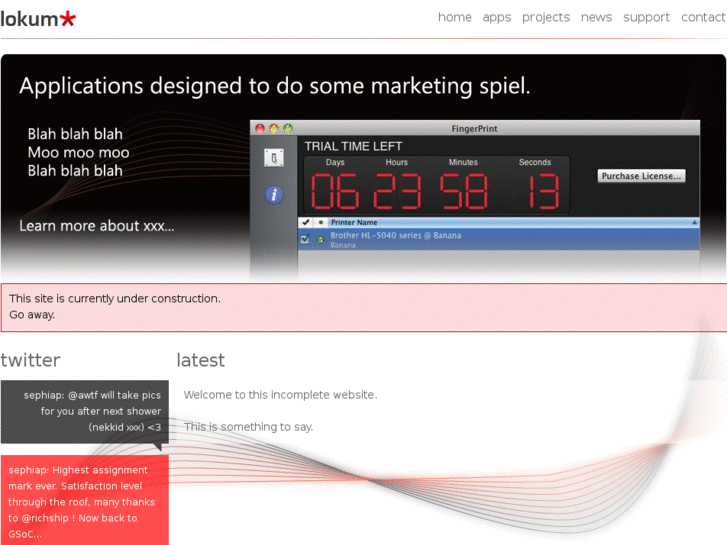Click the 'Moo moo moo' line
This screenshot has height=545, width=727.
point(78,153)
